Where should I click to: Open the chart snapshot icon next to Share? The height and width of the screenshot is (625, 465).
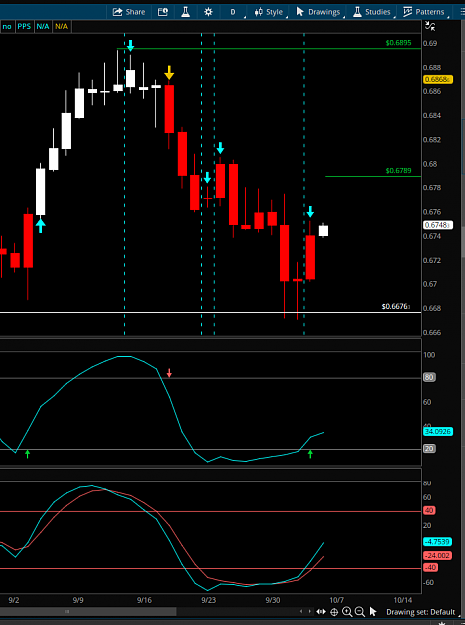[x=163, y=12]
